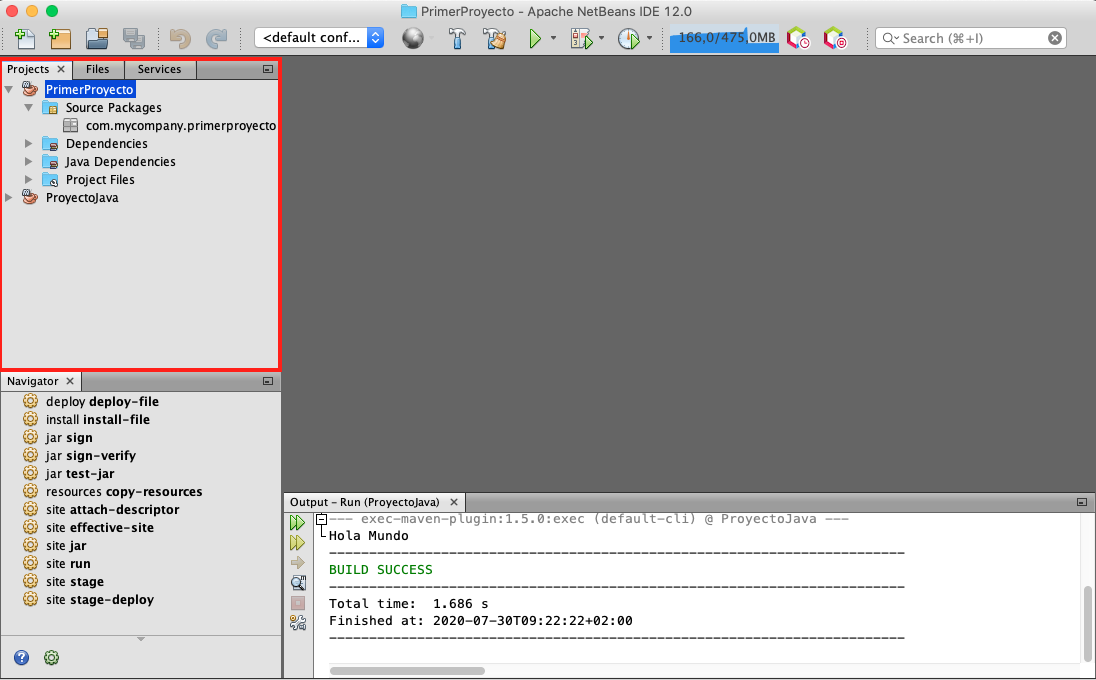This screenshot has height=680, width=1096.
Task: Open the Run dropdown arrow
Action: coord(553,38)
